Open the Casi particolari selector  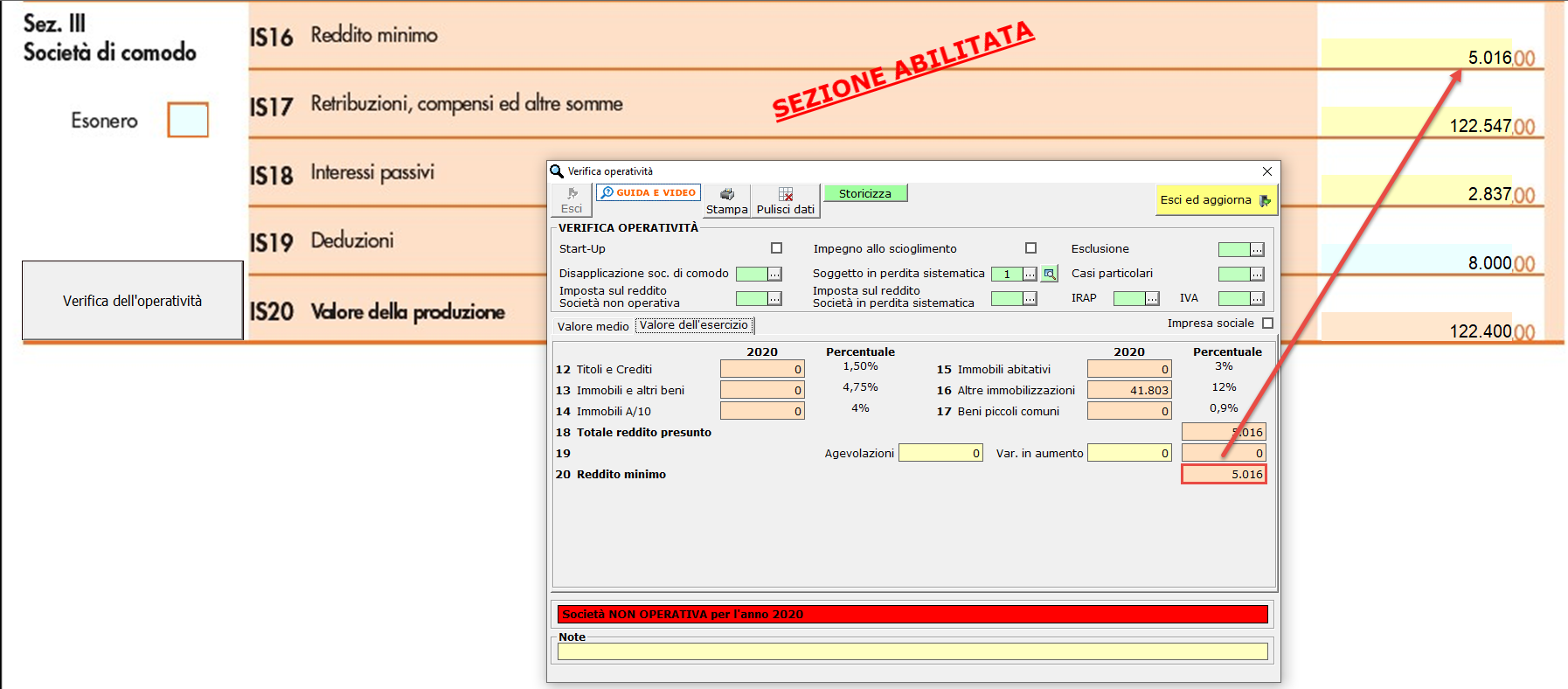(x=1257, y=275)
